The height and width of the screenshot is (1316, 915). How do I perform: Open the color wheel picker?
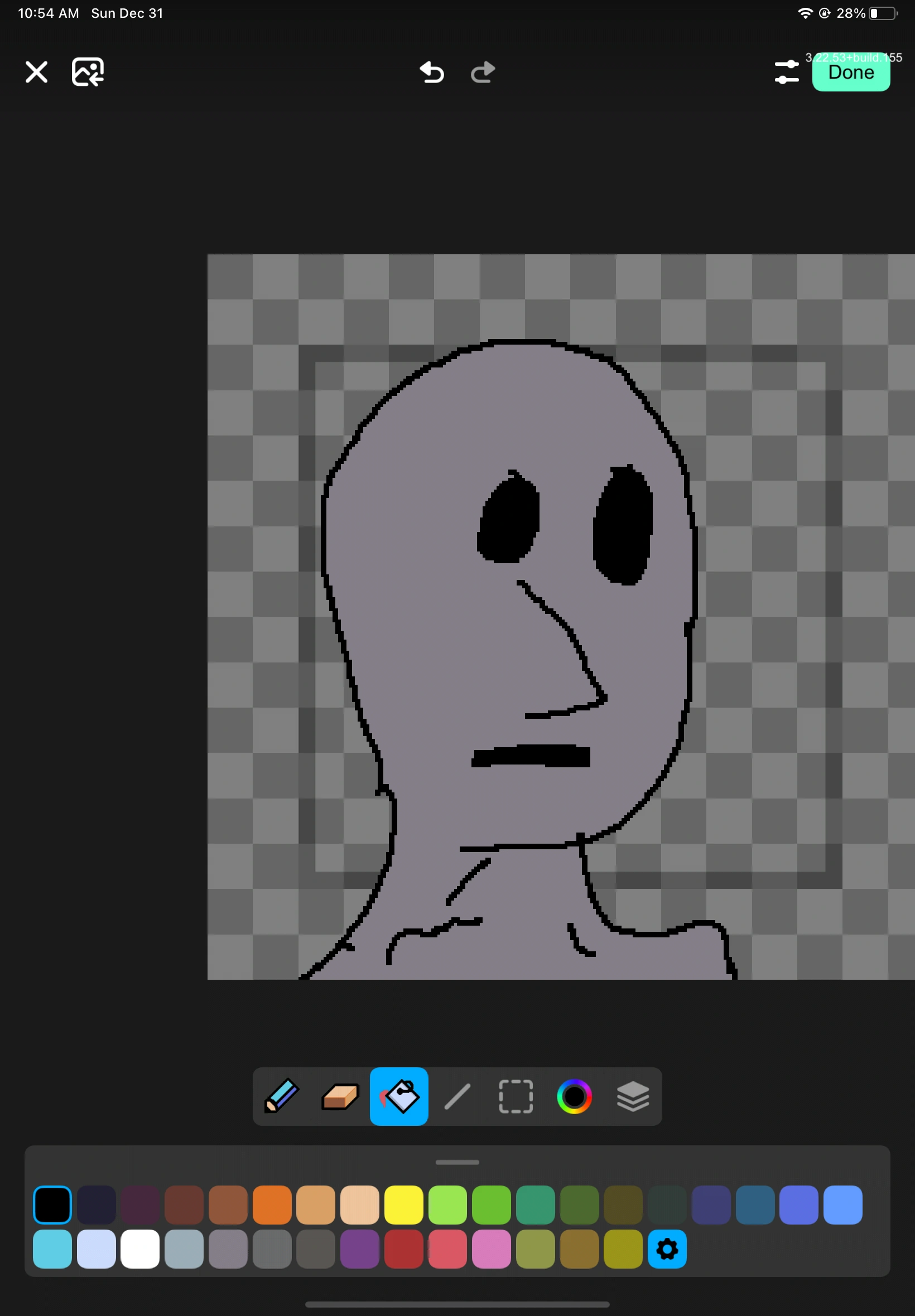(575, 1096)
